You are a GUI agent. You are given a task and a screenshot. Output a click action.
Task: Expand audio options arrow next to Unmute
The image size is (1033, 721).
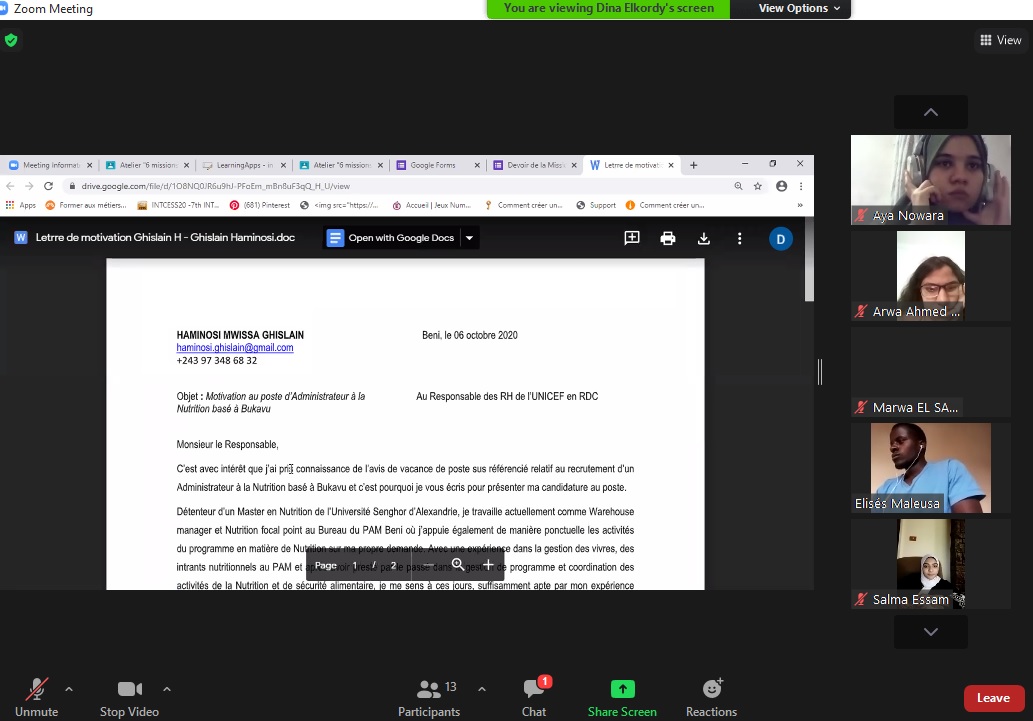[x=69, y=689]
